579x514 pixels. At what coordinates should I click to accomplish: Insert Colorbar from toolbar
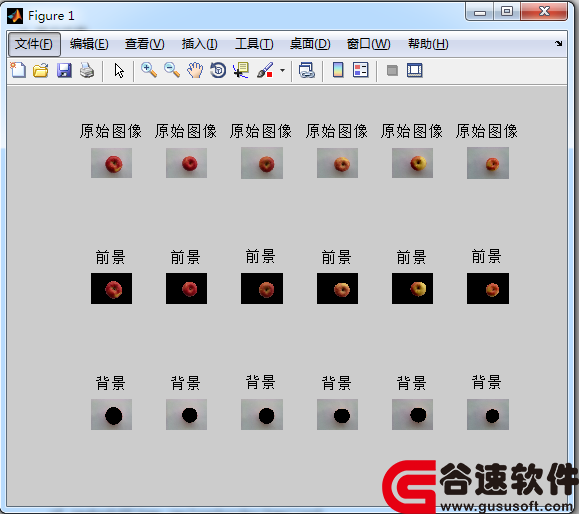[x=338, y=70]
